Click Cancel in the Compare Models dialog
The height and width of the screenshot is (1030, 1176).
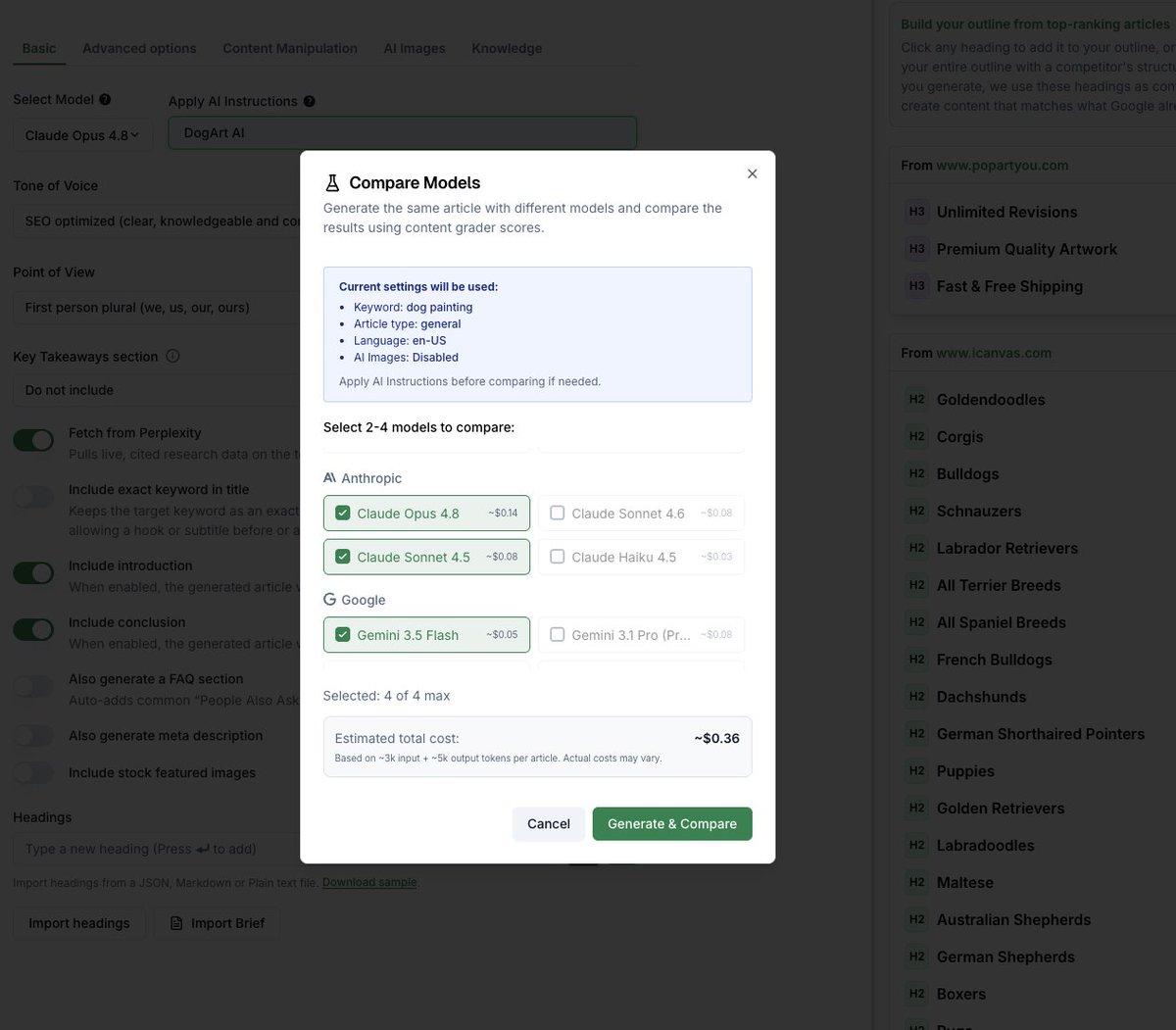pyautogui.click(x=549, y=823)
